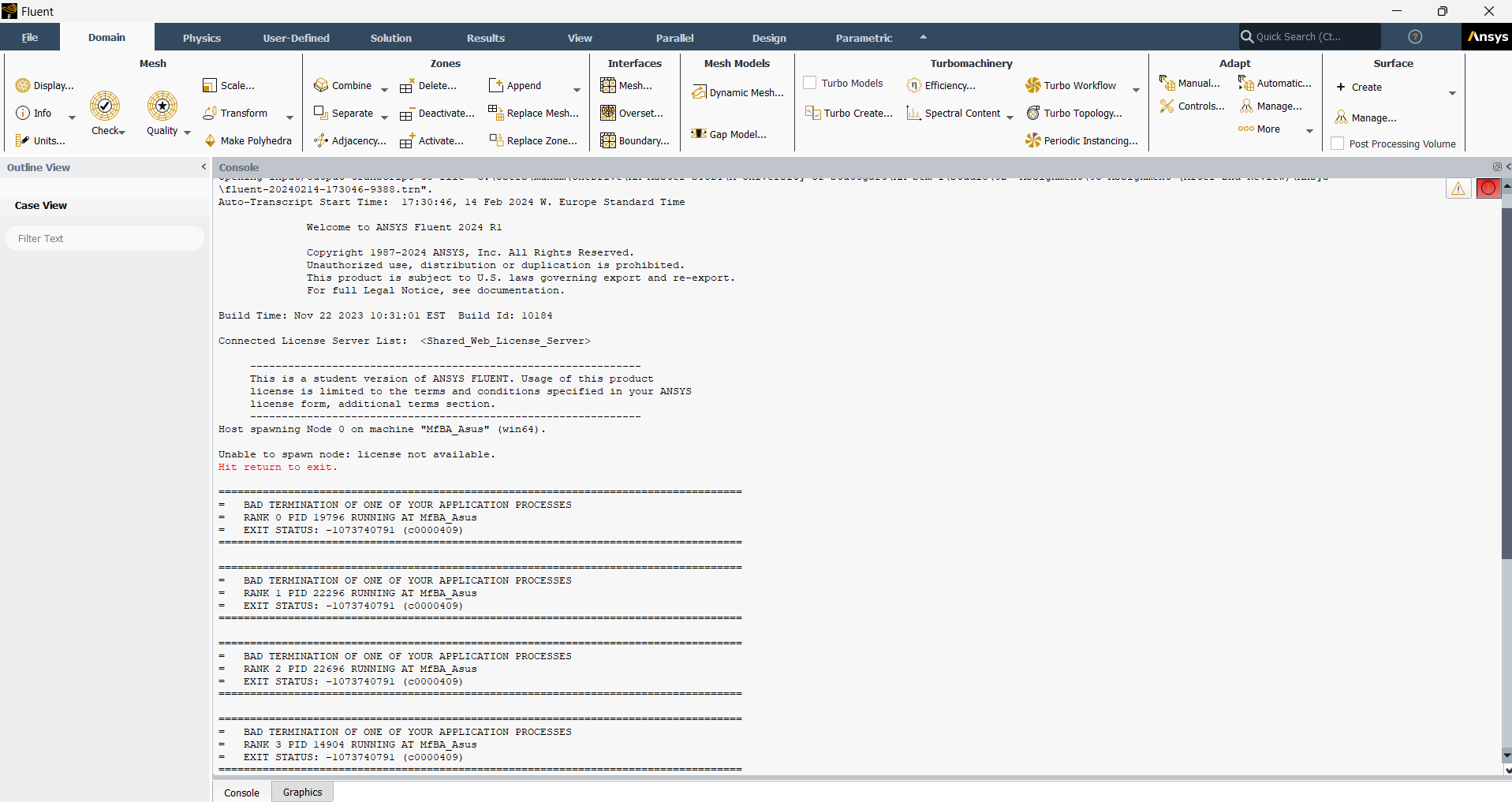Open Mesh interfaces dialog

point(626,85)
